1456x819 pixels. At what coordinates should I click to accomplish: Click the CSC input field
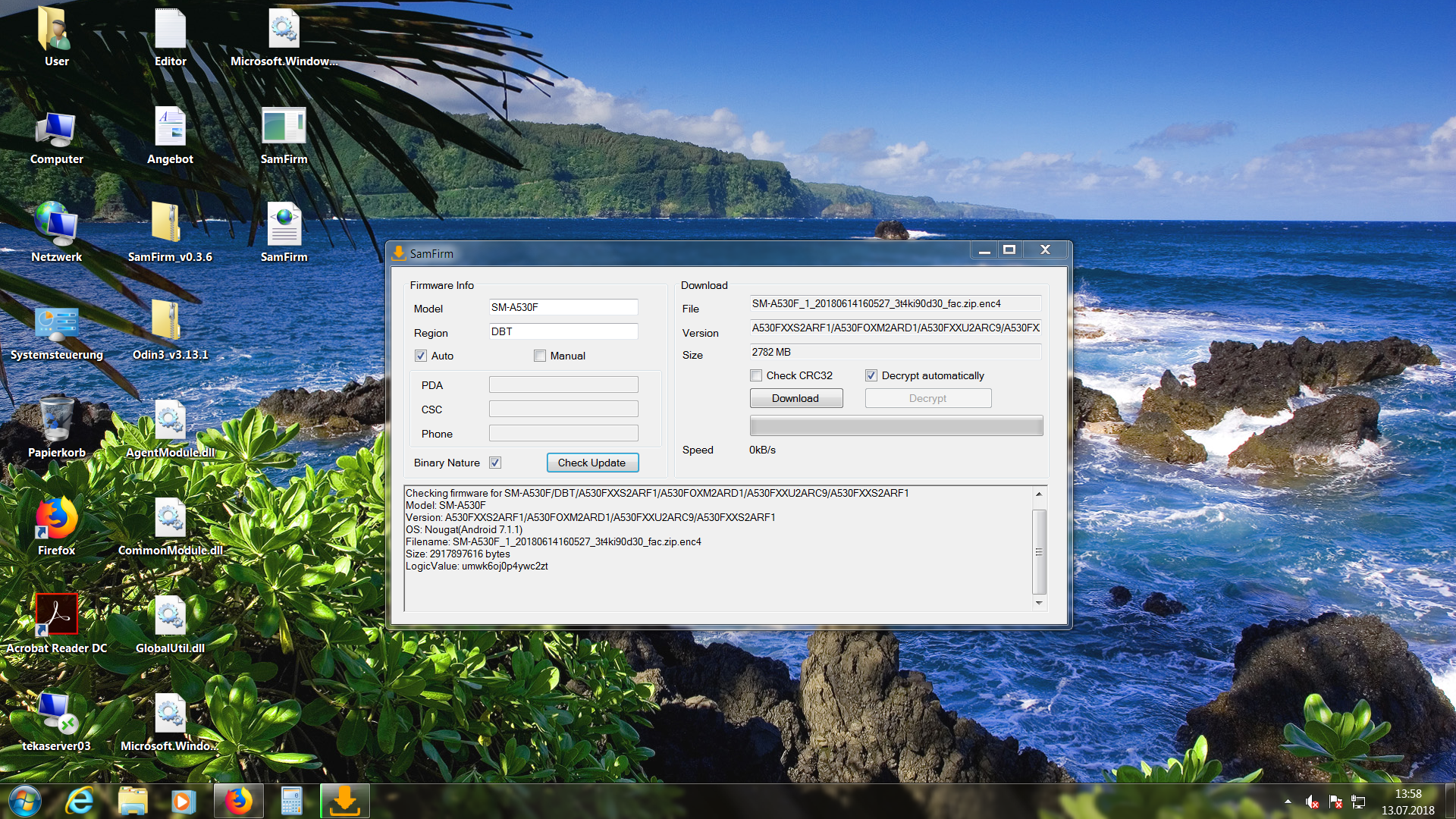[563, 409]
